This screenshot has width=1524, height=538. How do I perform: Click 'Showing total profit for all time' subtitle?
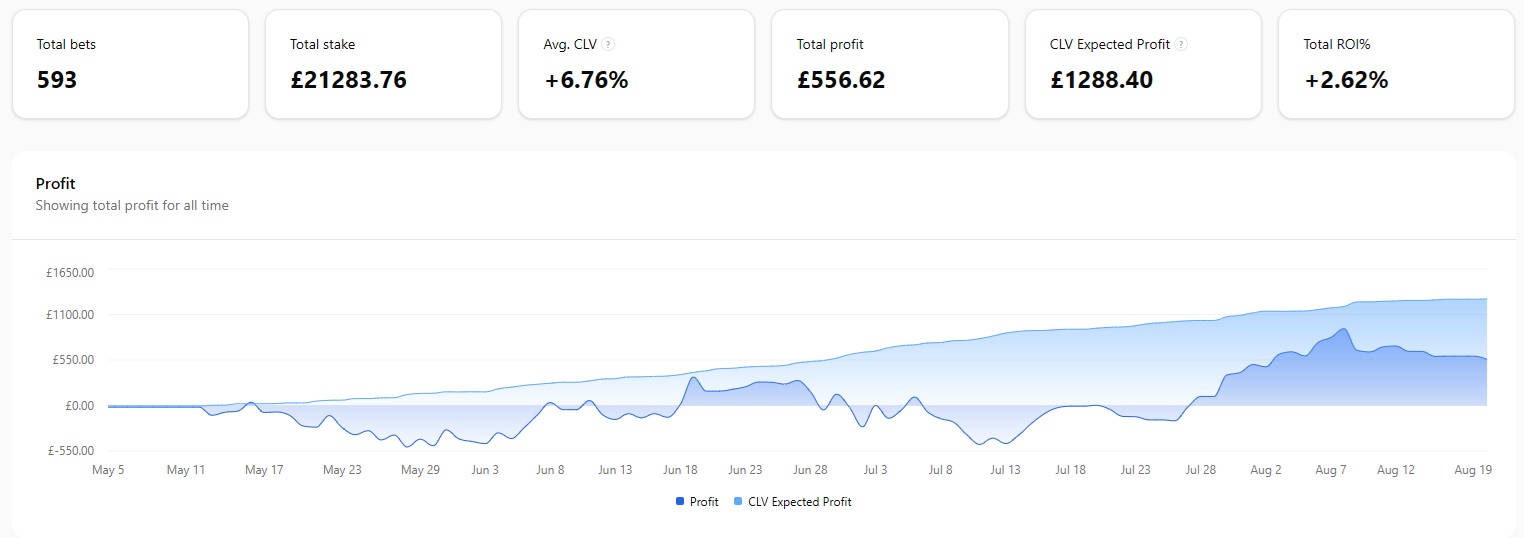(132, 206)
